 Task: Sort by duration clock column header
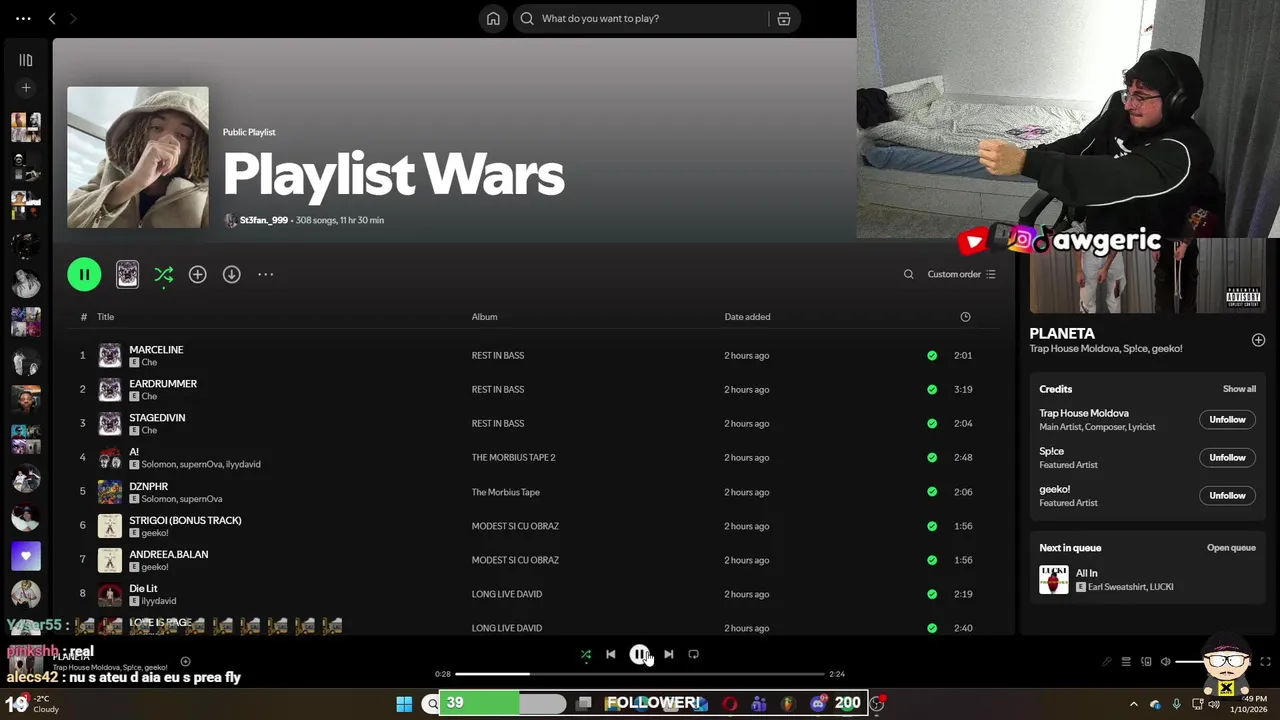965,317
